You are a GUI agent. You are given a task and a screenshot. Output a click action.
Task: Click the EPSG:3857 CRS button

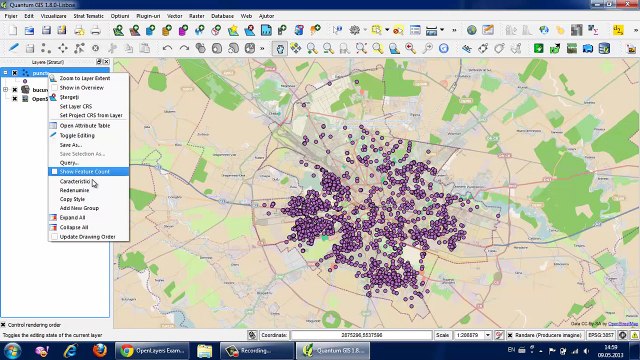(x=601, y=335)
